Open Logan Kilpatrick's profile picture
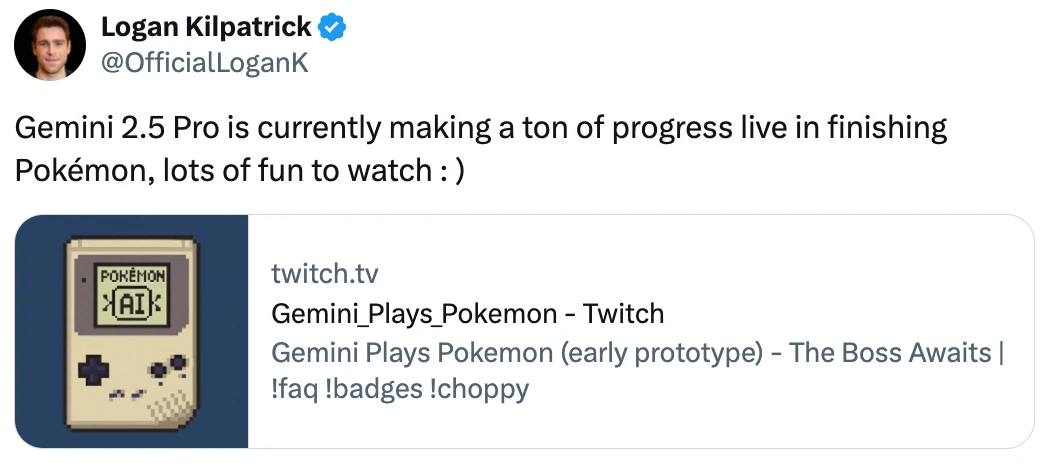The height and width of the screenshot is (468, 1048). point(50,45)
